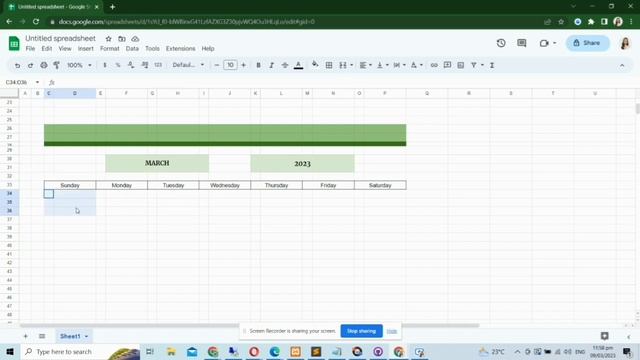Click the Functions sigma icon
The image size is (640, 360).
click(492, 65)
